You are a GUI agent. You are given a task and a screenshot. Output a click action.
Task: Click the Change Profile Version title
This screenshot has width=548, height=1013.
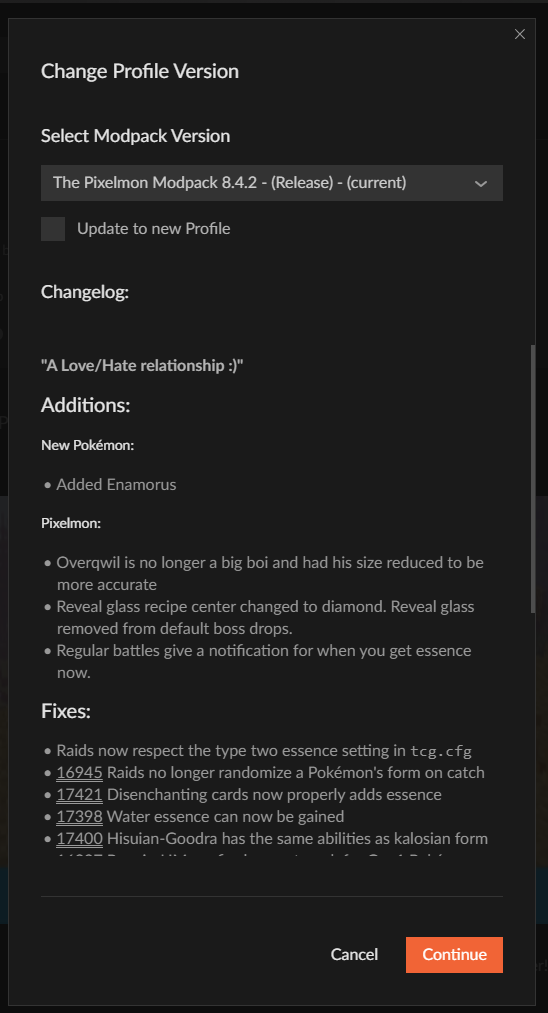point(140,71)
